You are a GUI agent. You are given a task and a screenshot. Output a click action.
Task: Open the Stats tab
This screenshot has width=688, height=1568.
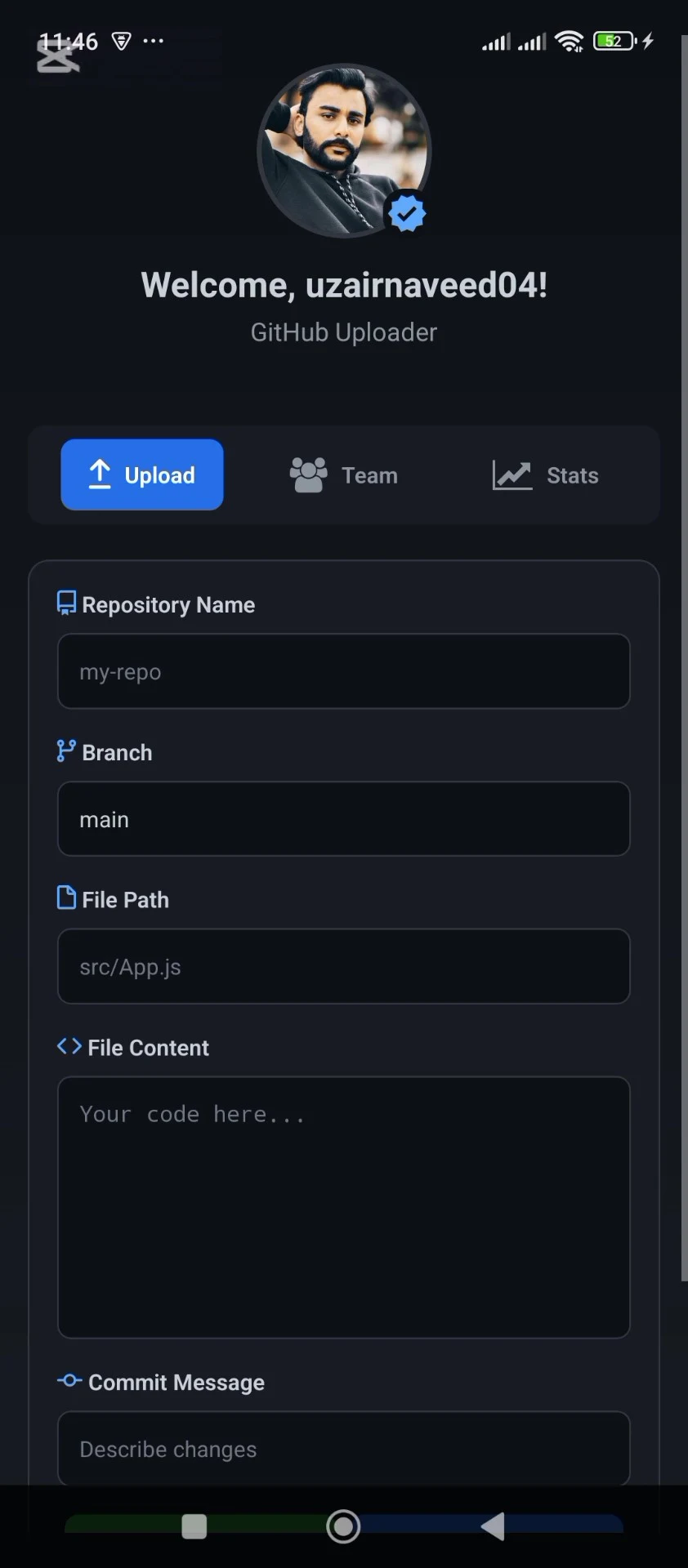[x=545, y=474]
